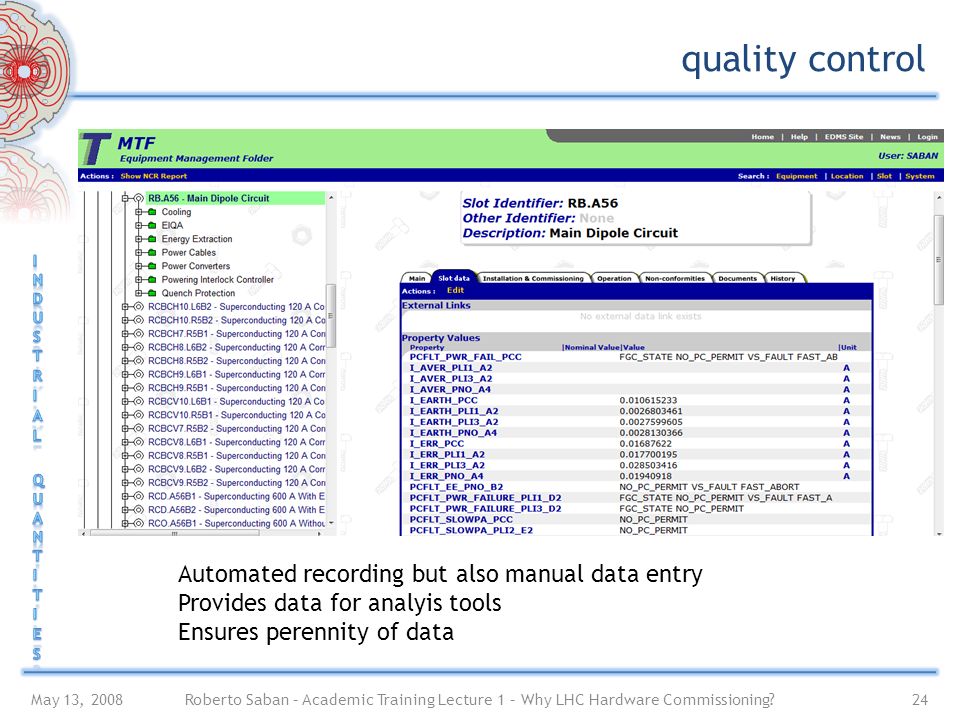Open the Main tab
The width and height of the screenshot is (960, 720).
[417, 278]
